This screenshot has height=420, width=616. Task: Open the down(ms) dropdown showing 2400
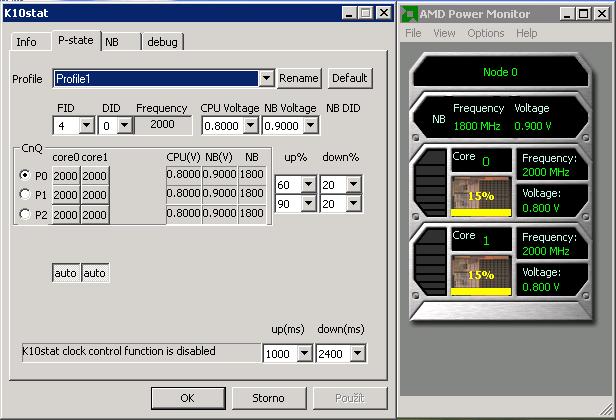[x=358, y=353]
